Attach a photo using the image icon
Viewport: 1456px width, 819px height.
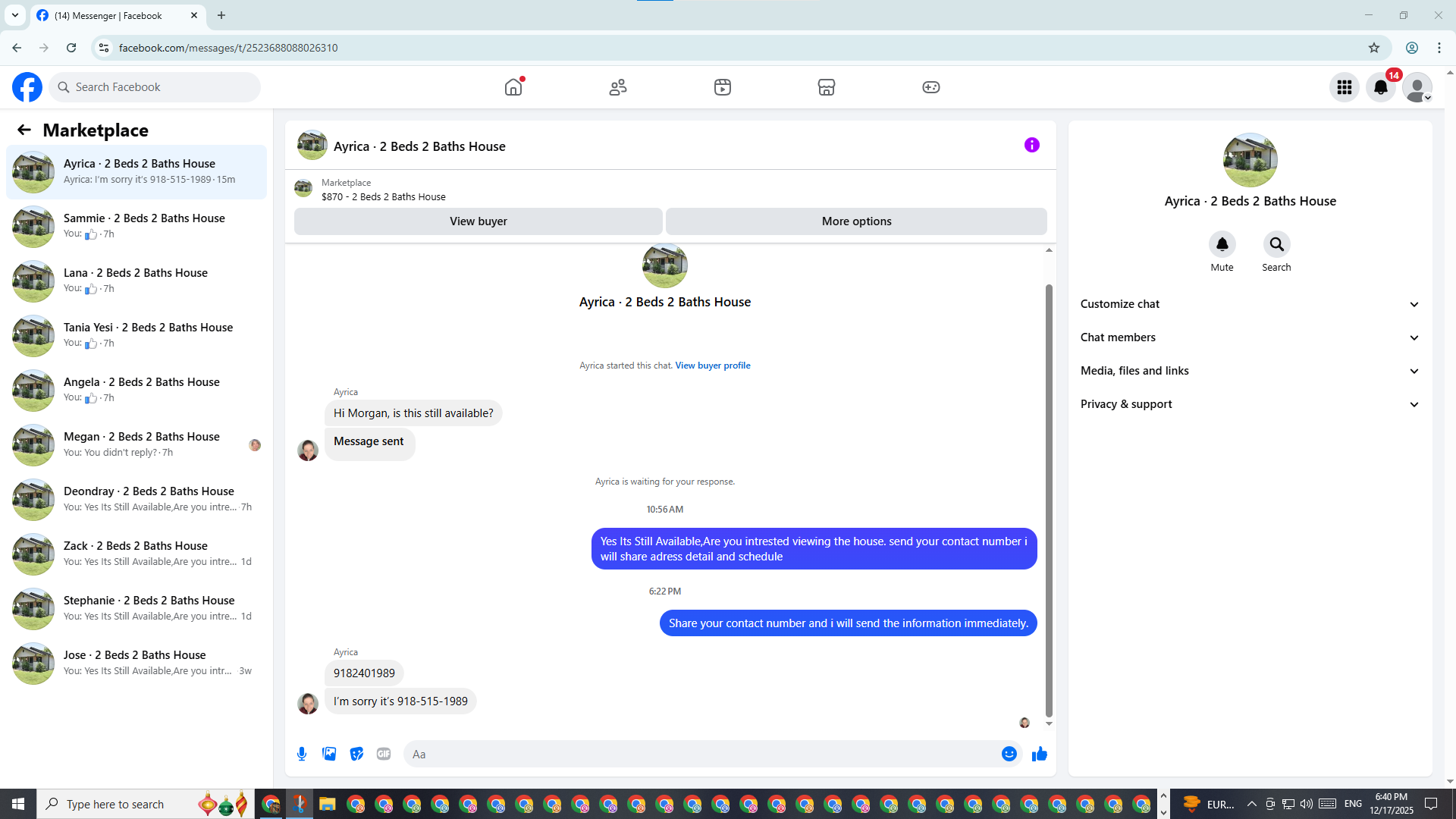[x=329, y=754]
